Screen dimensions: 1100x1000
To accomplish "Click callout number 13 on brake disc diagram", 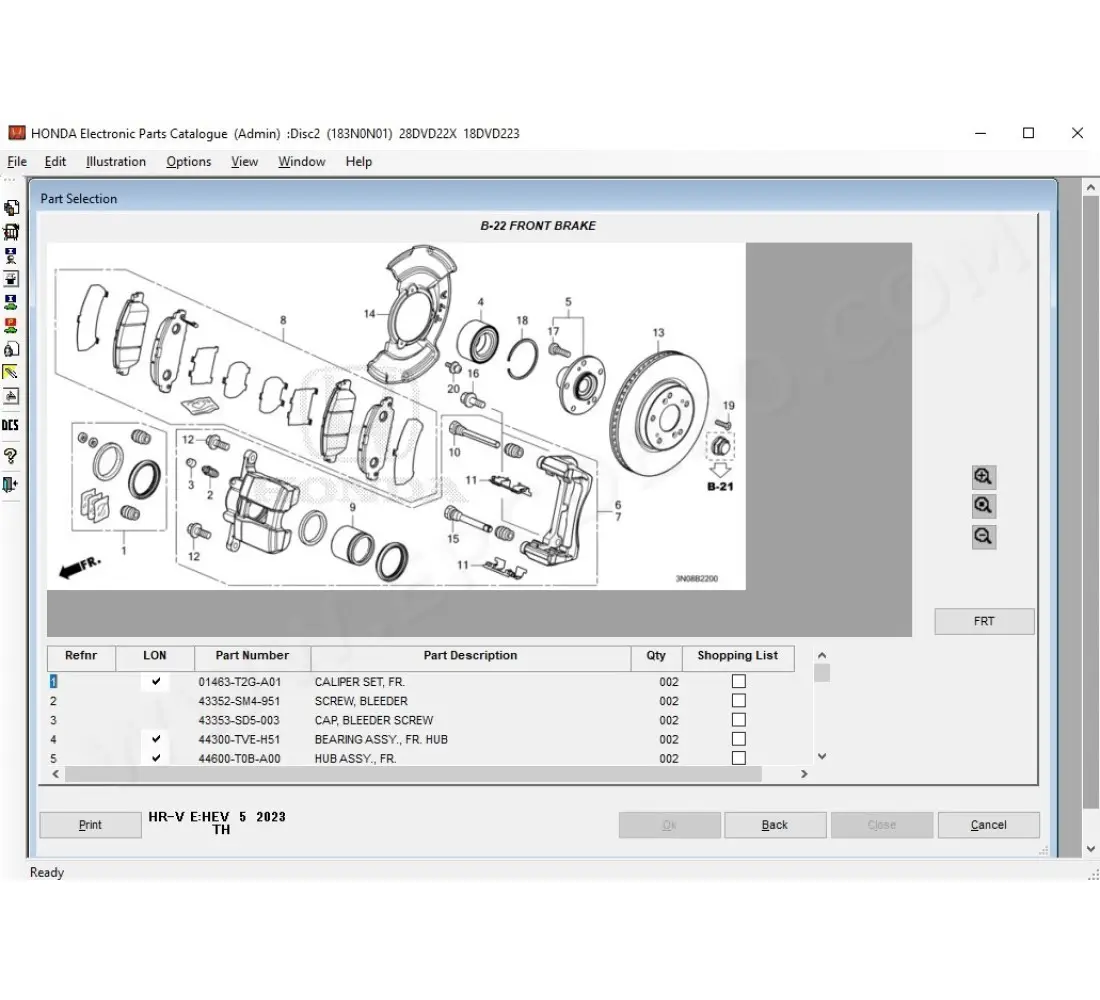I will point(658,333).
